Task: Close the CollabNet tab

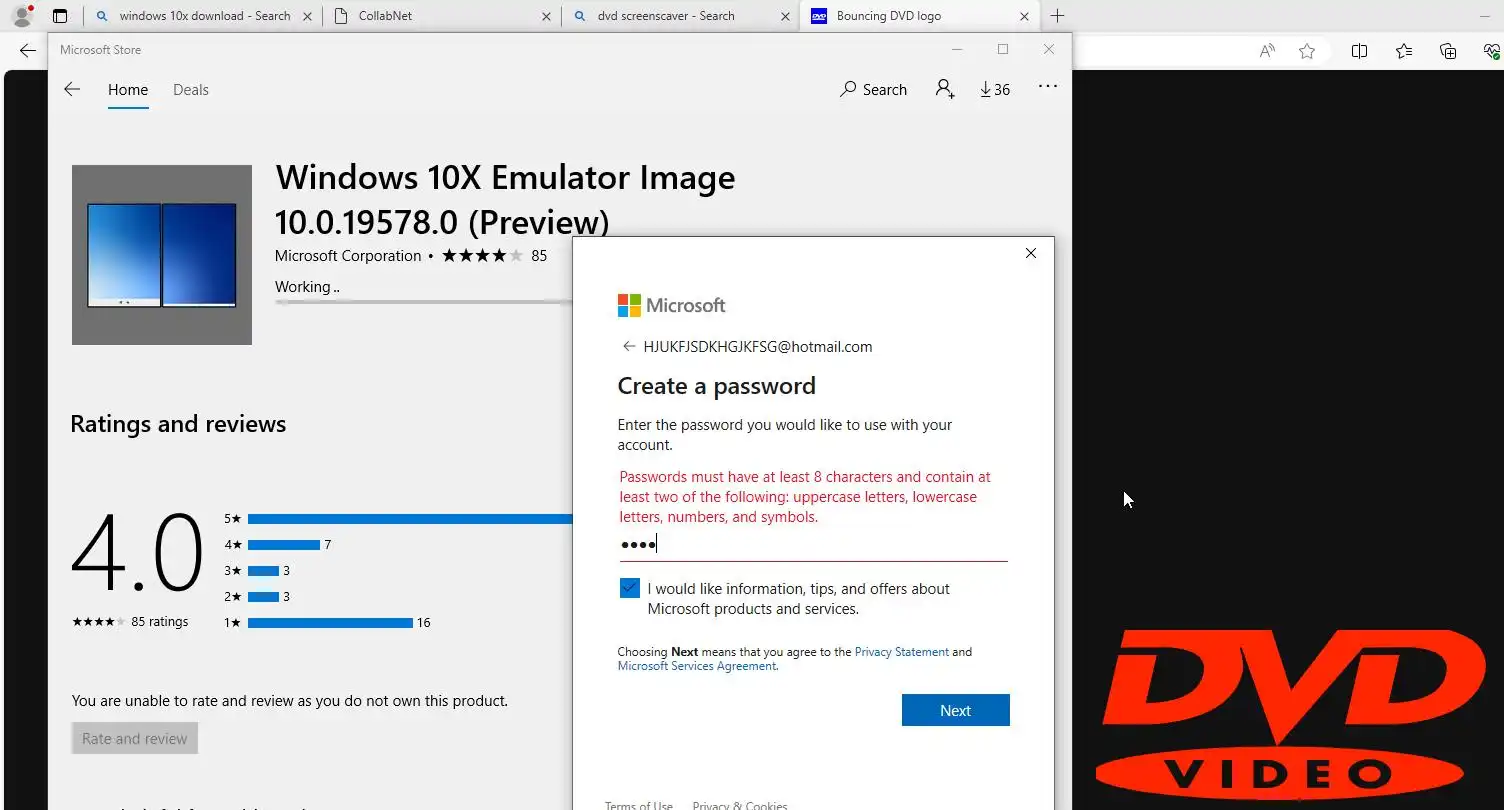Action: pyautogui.click(x=546, y=16)
